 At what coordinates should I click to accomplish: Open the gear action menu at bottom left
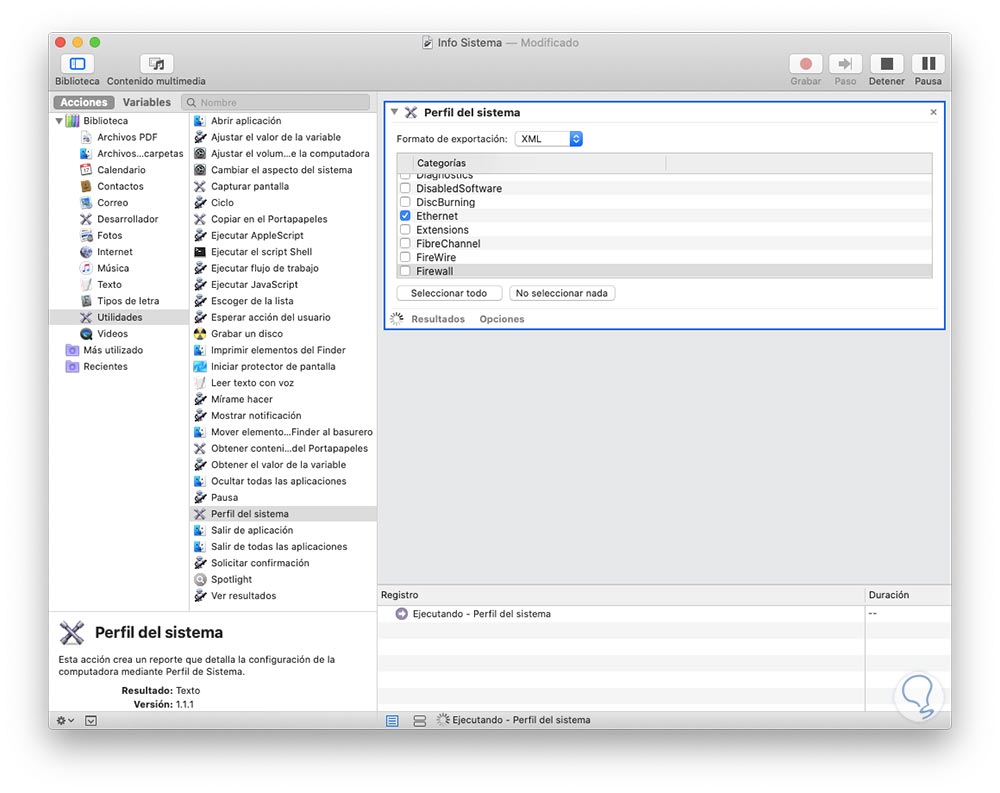tap(65, 720)
